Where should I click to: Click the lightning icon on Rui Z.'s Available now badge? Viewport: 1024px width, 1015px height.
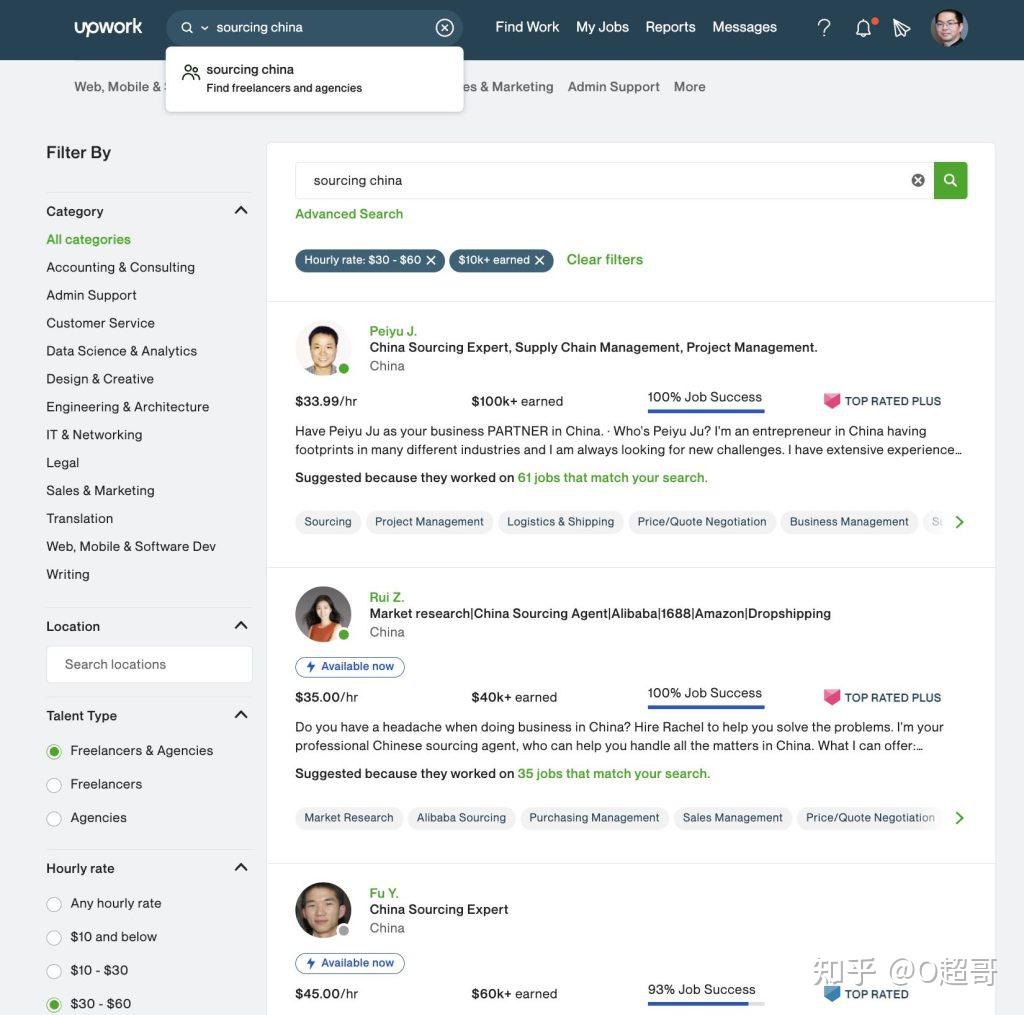312,666
